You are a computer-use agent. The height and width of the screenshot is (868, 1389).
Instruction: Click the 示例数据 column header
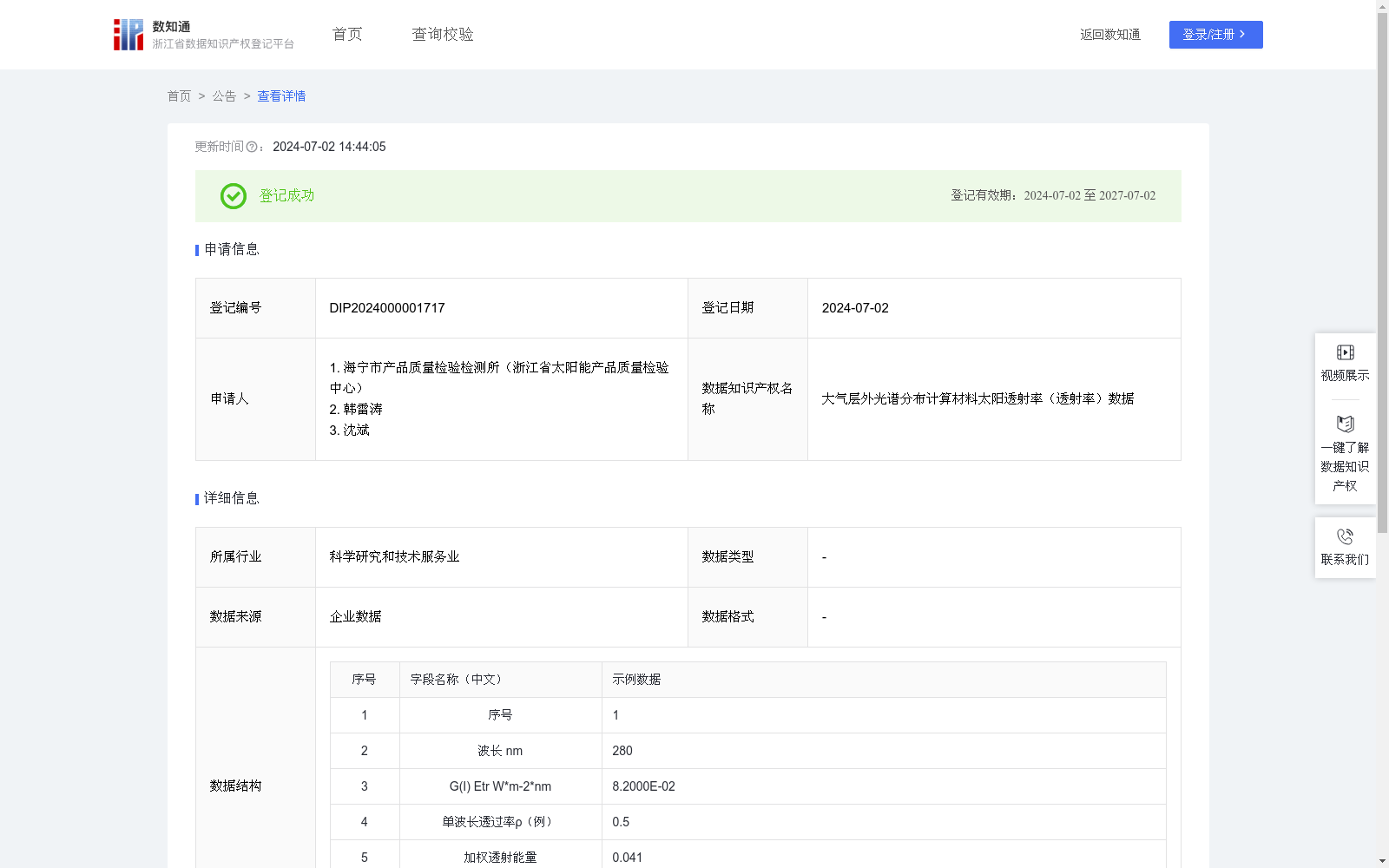(636, 680)
